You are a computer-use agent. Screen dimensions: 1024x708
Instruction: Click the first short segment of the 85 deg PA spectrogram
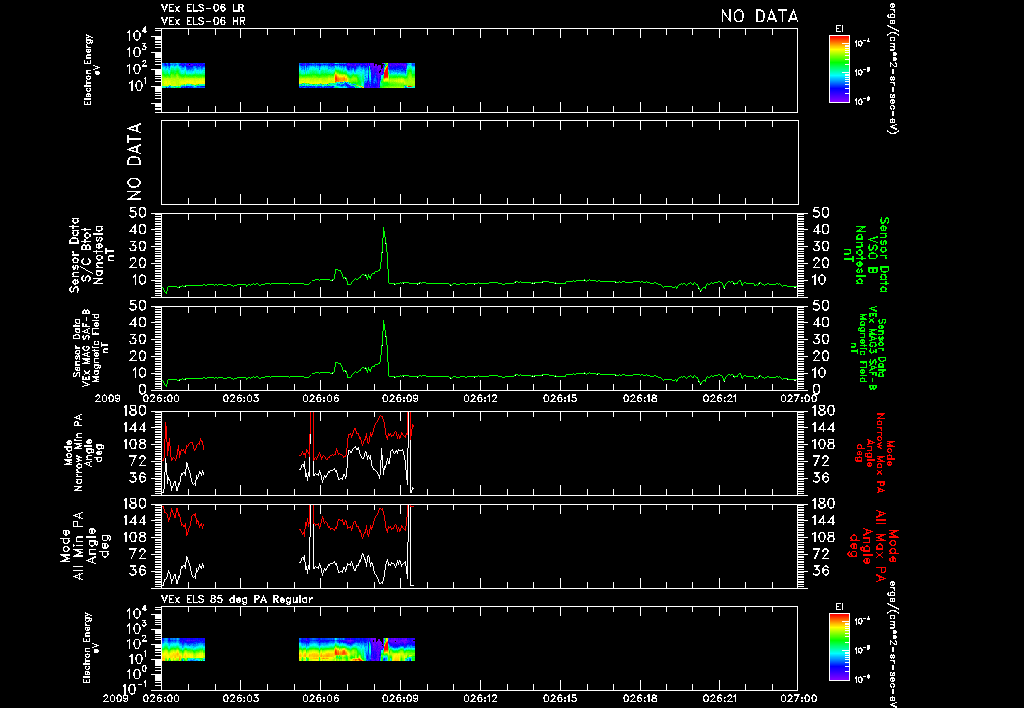[183, 649]
